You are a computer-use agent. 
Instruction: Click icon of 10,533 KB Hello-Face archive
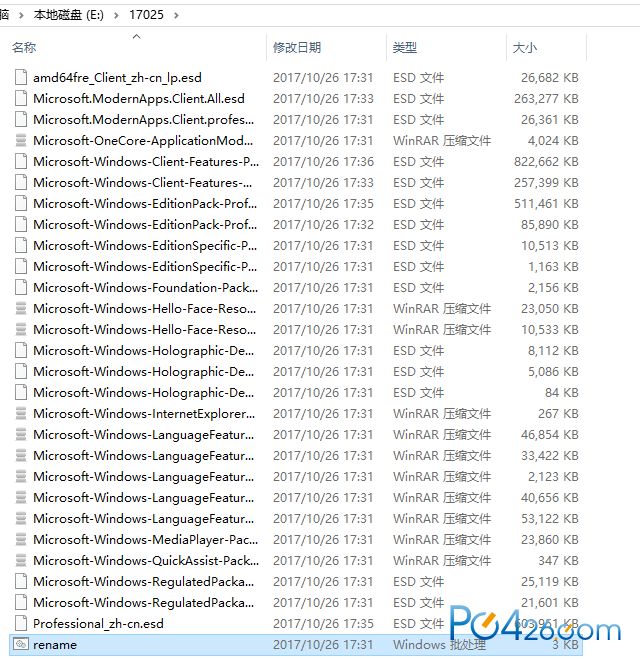(21, 330)
